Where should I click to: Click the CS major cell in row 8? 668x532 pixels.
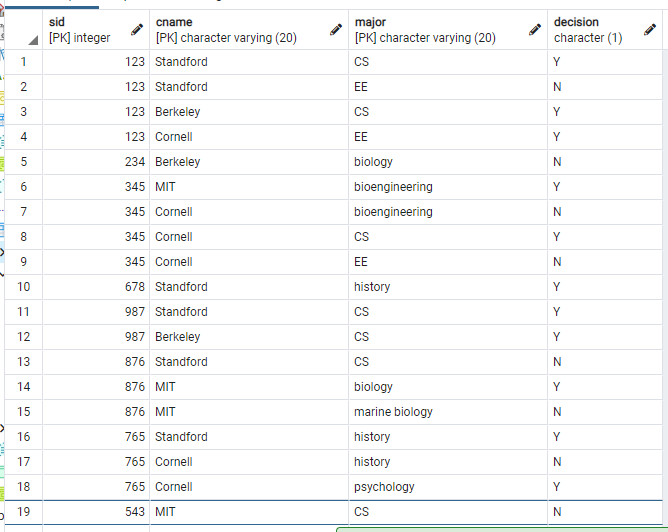448,237
